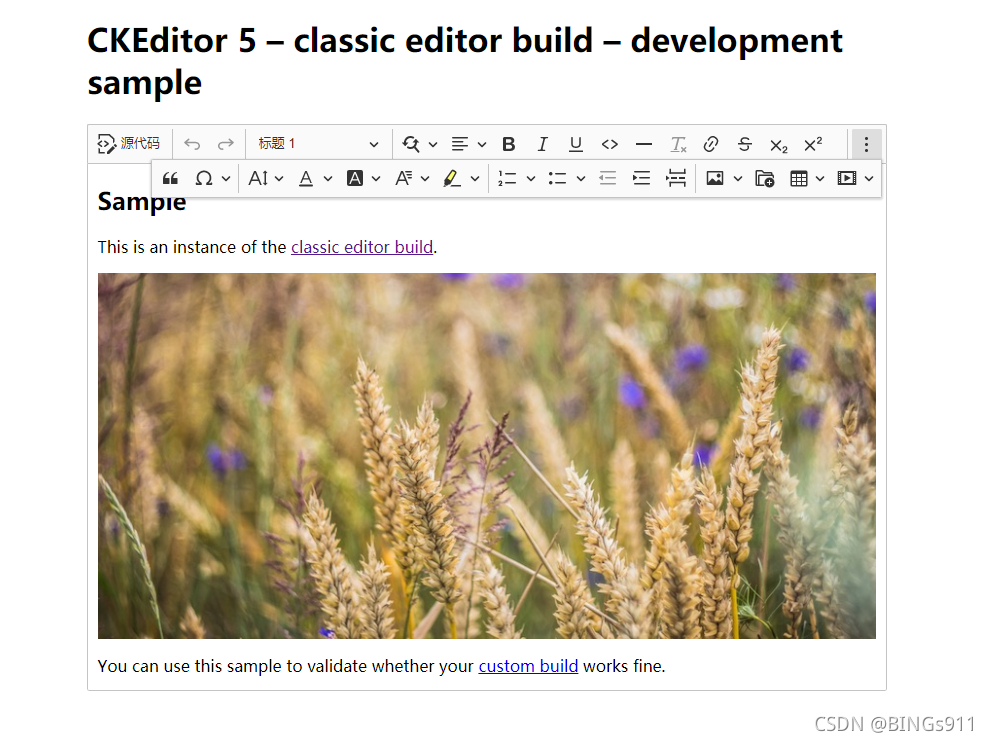Expand the insert table dropdown arrow
Image resolution: width=988 pixels, height=742 pixels.
pyautogui.click(x=820, y=178)
